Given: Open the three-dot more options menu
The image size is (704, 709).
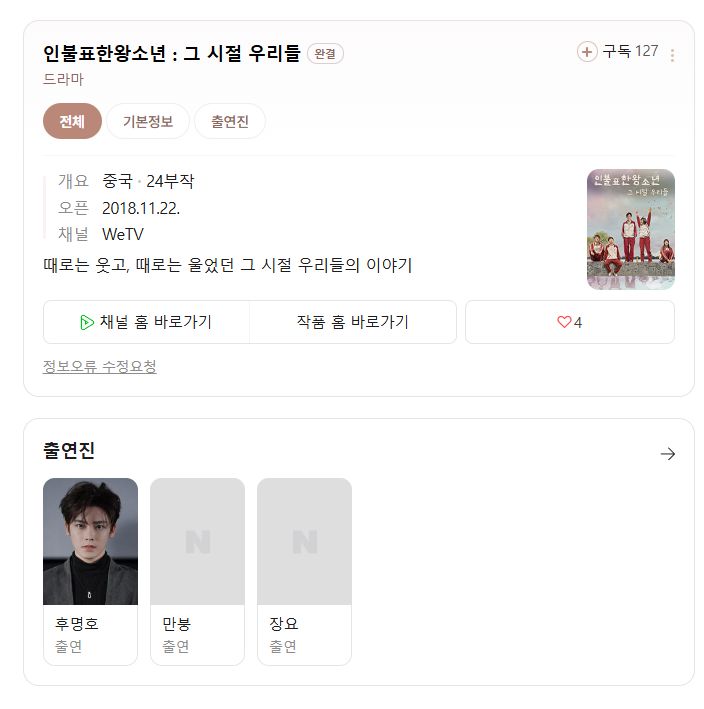Looking at the screenshot, I should pyautogui.click(x=672, y=55).
